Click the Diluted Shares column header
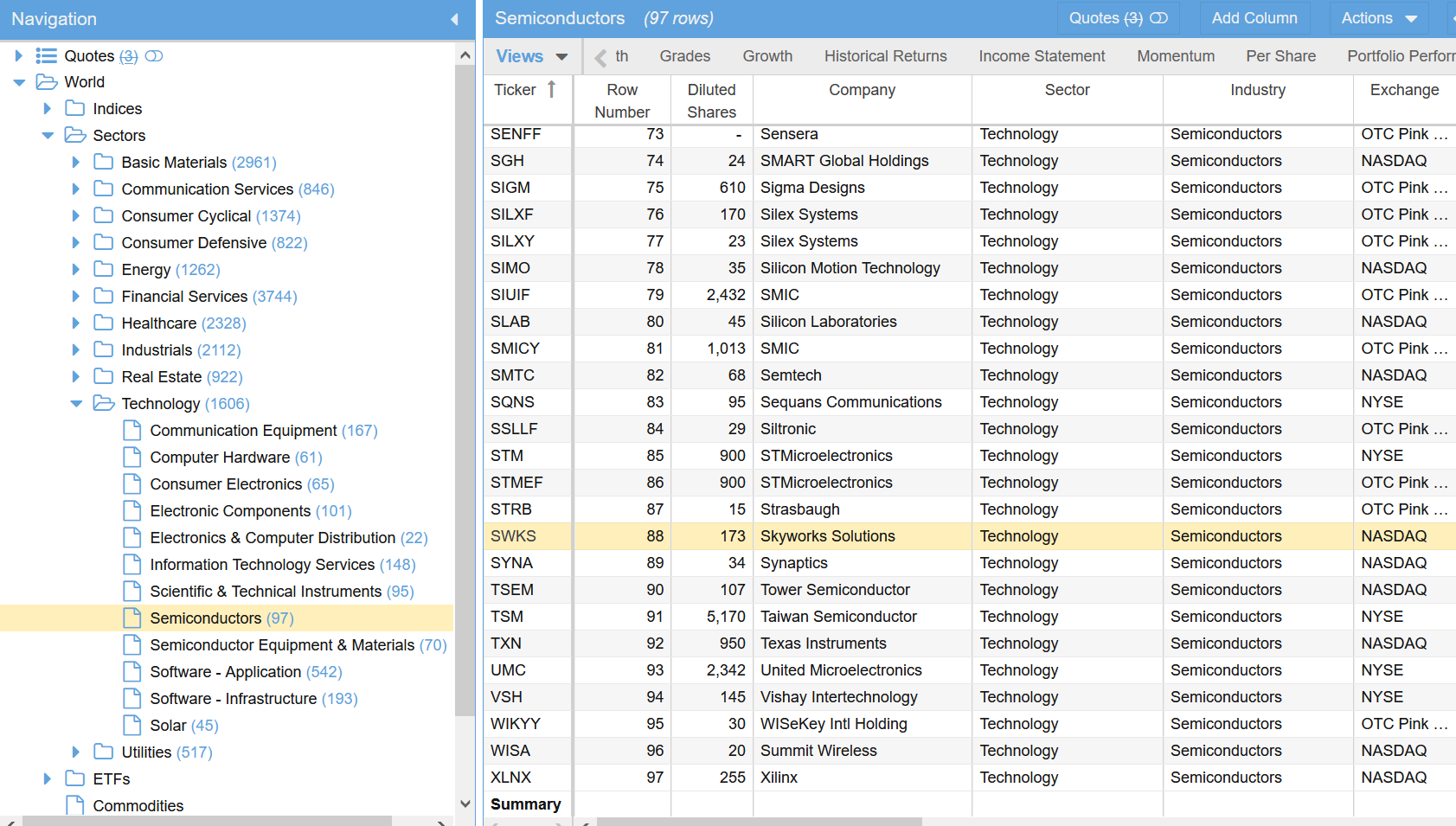The image size is (1456, 826). click(711, 100)
